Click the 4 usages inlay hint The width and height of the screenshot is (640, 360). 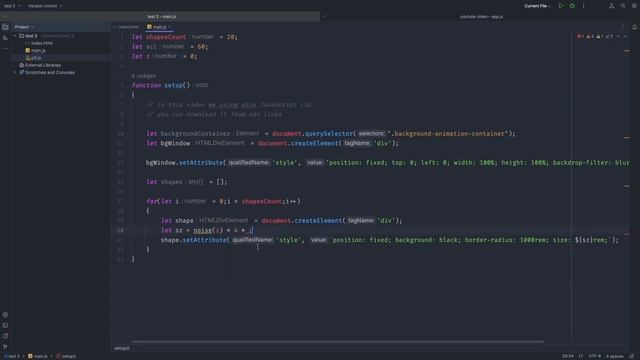[143, 76]
